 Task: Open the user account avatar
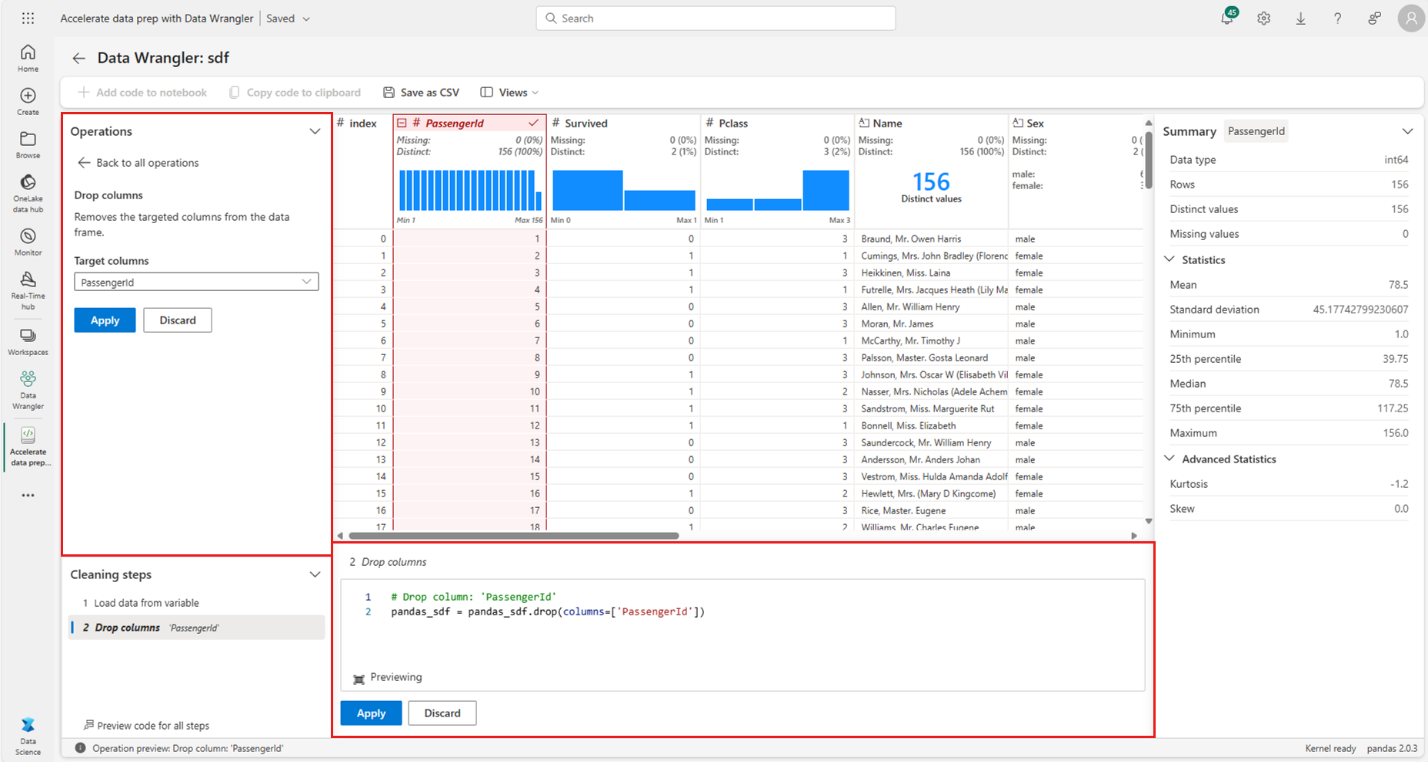point(1410,18)
